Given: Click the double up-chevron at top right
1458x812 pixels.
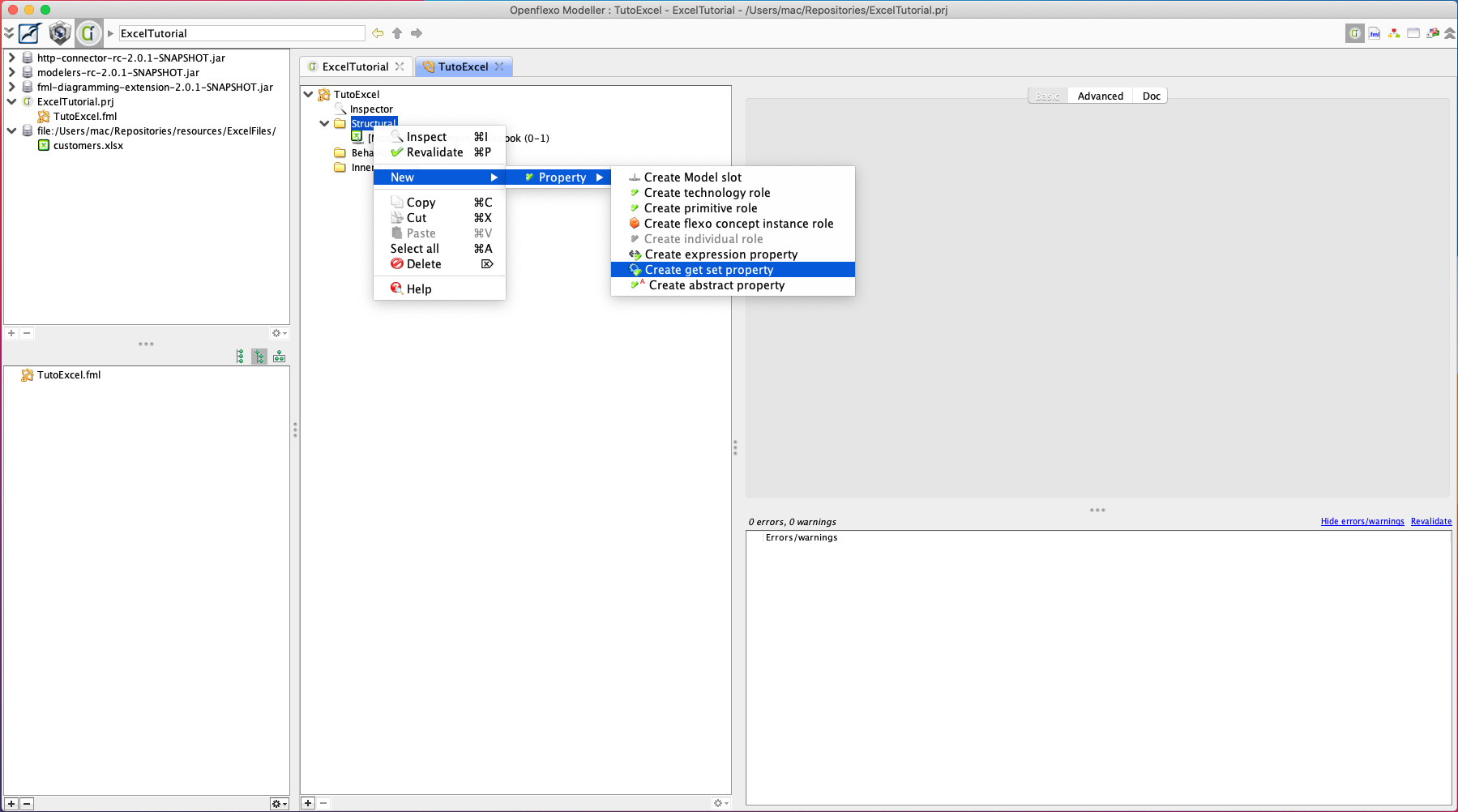Looking at the screenshot, I should click(x=1450, y=33).
